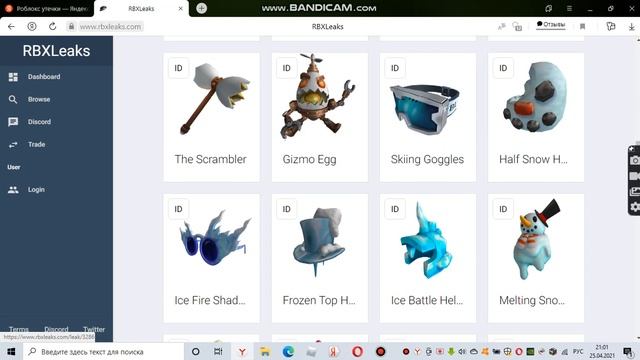Click the www.rbxleaks.com address field

110,27
